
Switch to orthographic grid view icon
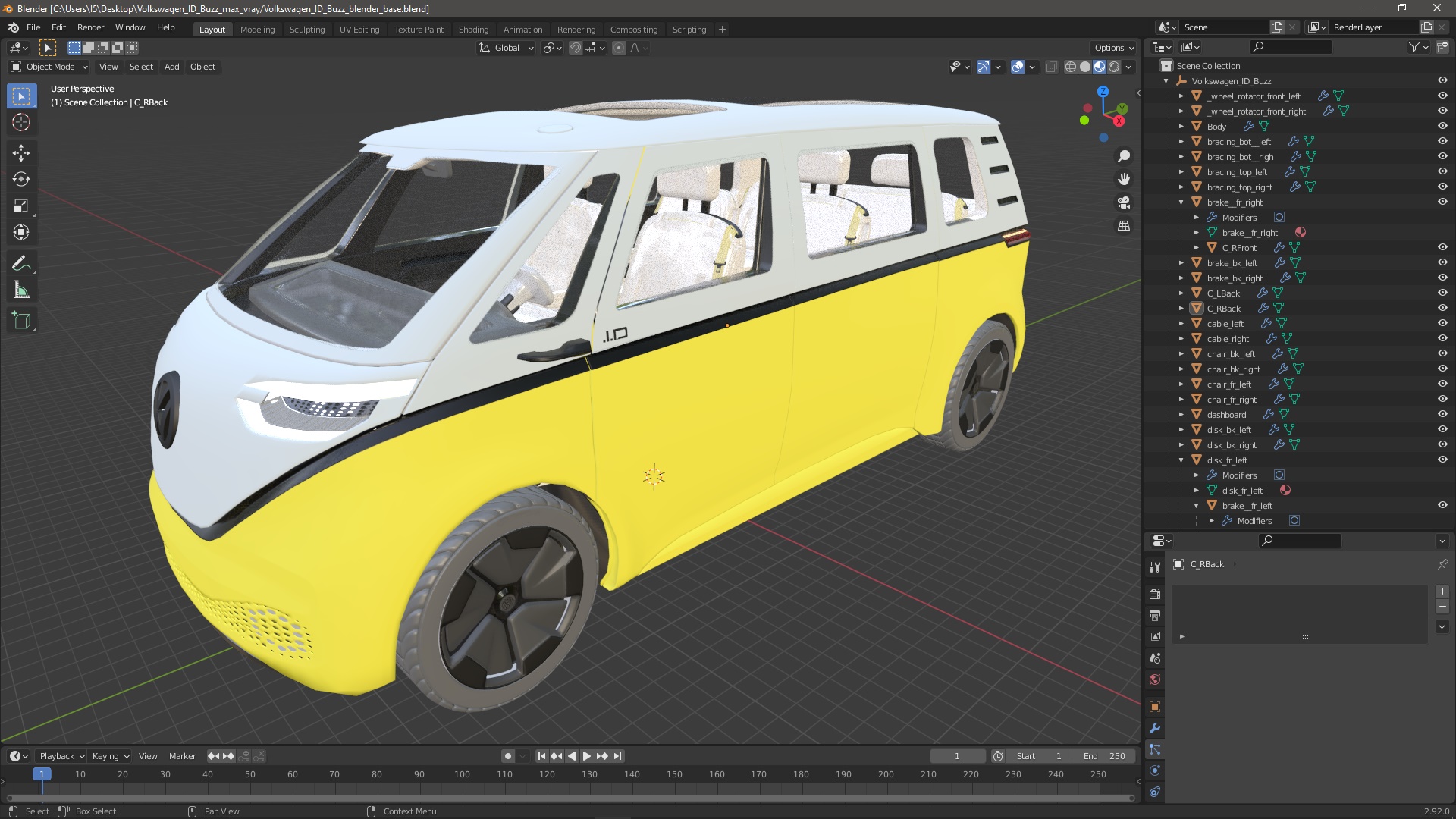tap(1124, 225)
